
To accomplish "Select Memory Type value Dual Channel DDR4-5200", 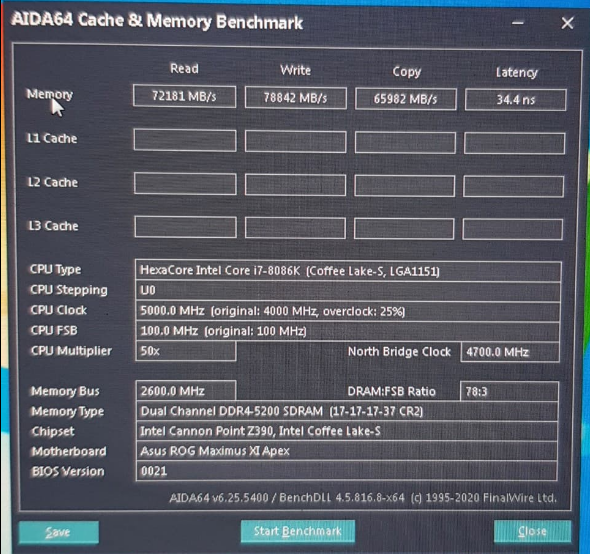I will tap(347, 411).
